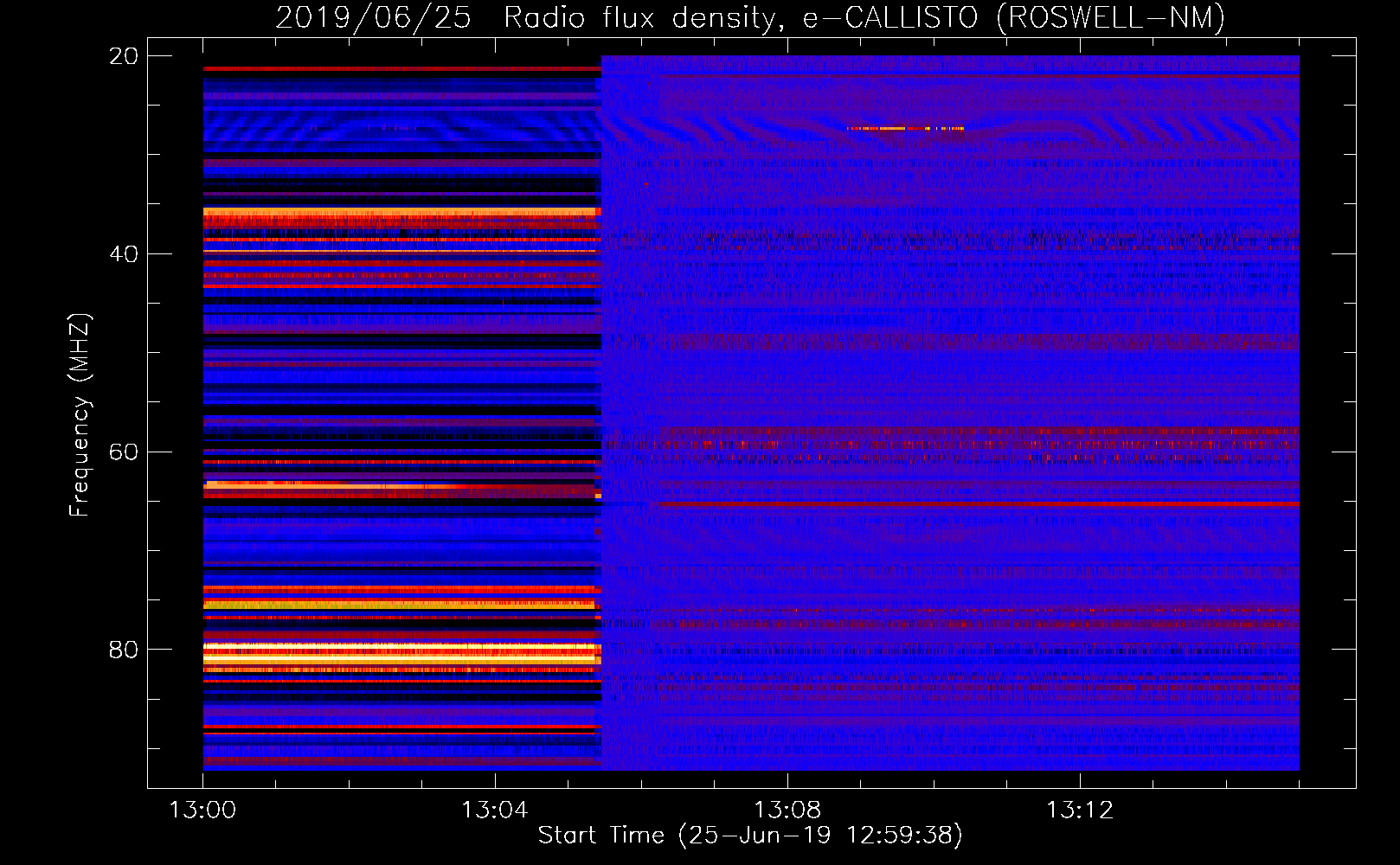Click the "13:00" time tick label
The width and height of the screenshot is (1400, 865).
pyautogui.click(x=202, y=811)
